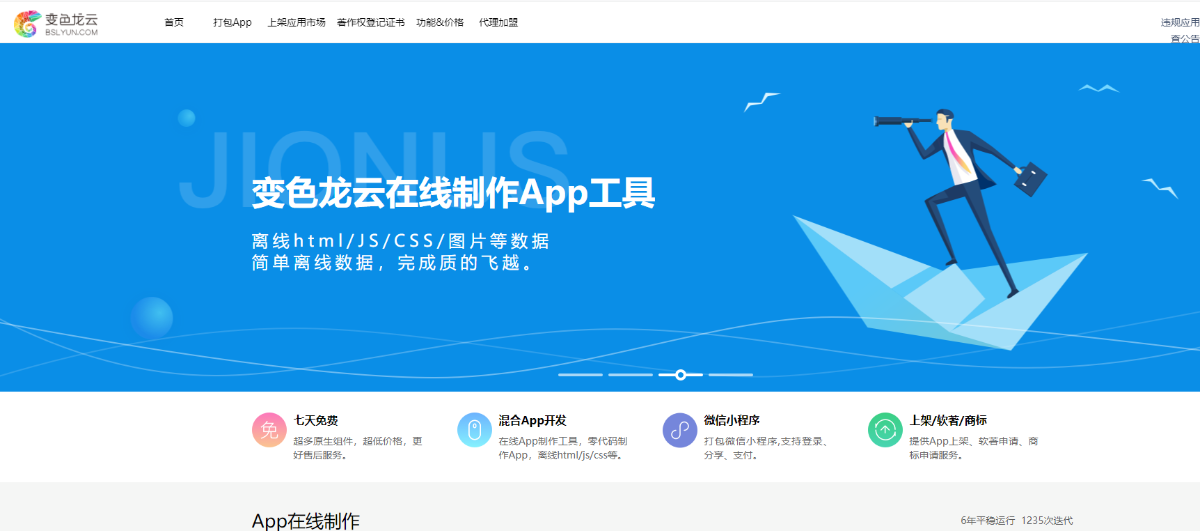Select the second carousel slide indicator
Viewport: 1200px width, 531px height.
[x=630, y=375]
